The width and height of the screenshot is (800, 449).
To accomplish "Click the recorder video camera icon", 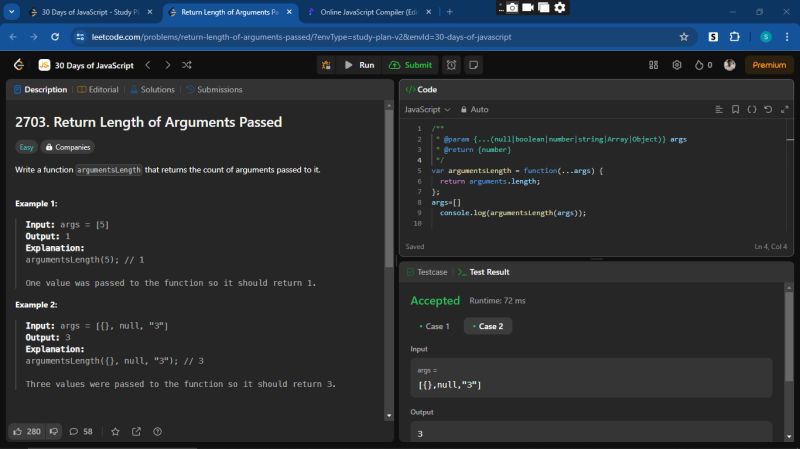I will [528, 7].
